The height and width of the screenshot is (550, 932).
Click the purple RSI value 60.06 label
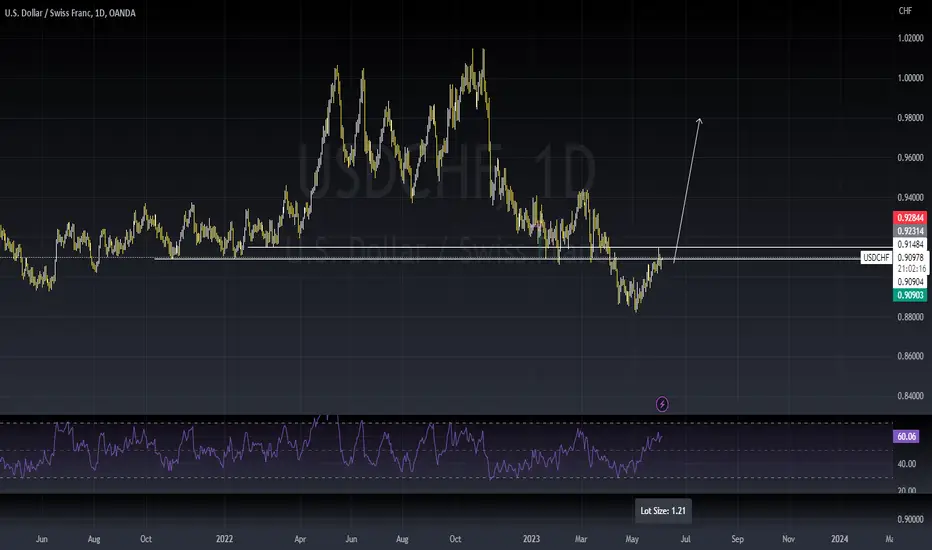(x=906, y=436)
